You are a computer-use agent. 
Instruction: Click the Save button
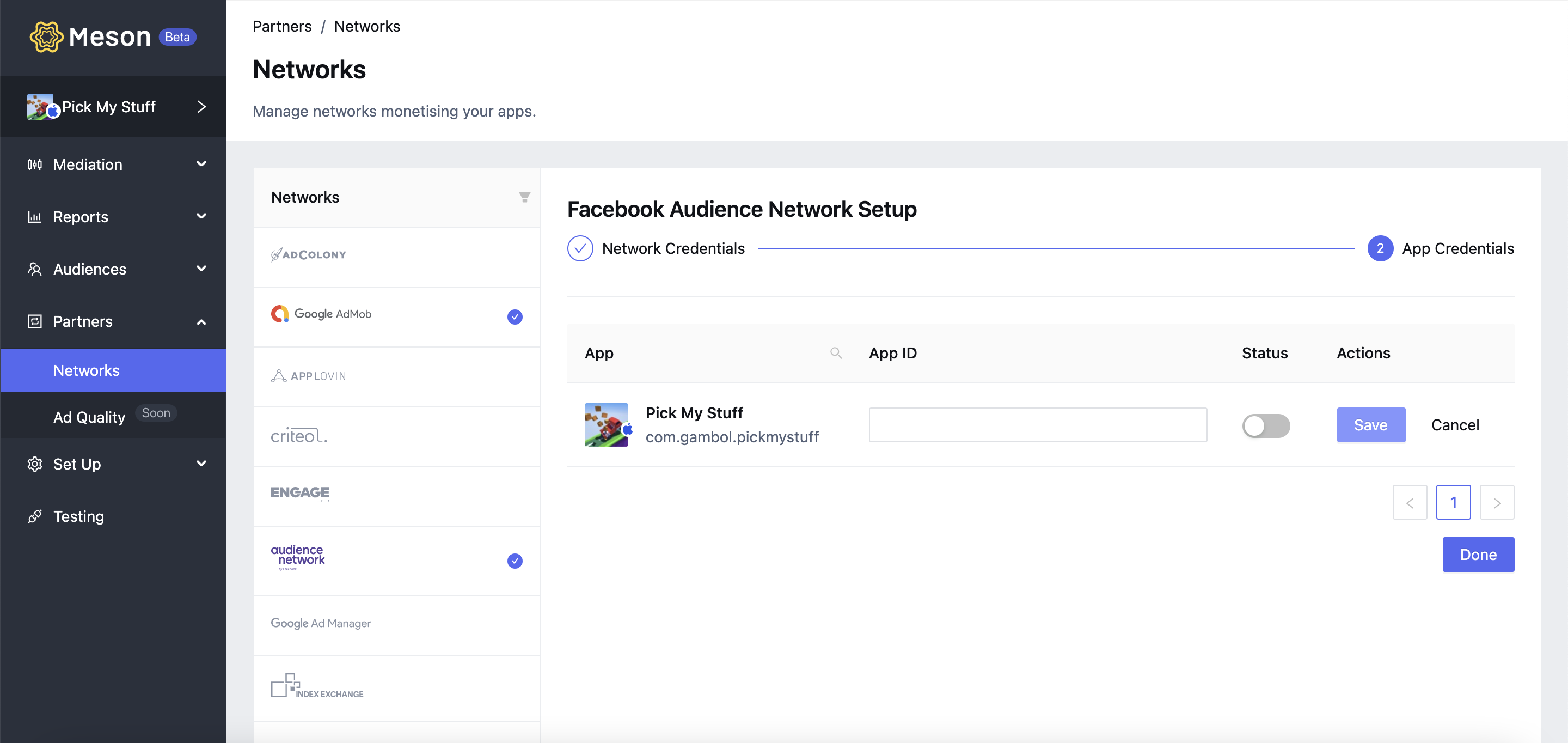[1371, 424]
